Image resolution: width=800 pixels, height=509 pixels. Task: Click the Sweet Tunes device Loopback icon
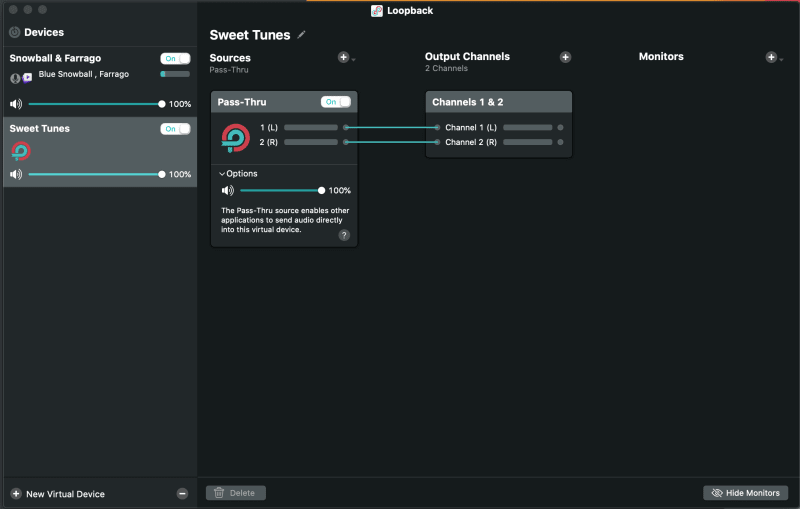tap(21, 151)
